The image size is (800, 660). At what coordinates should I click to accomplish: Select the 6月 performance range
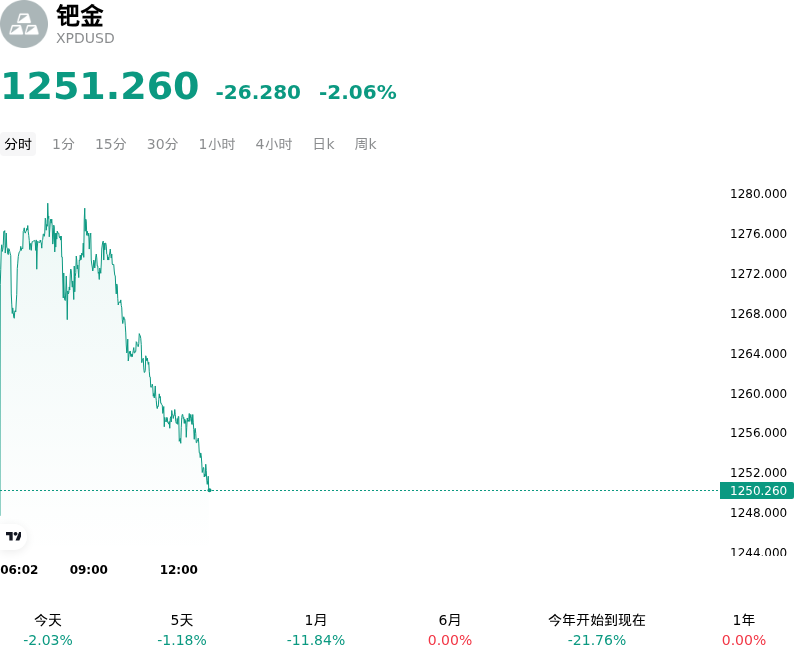[449, 630]
